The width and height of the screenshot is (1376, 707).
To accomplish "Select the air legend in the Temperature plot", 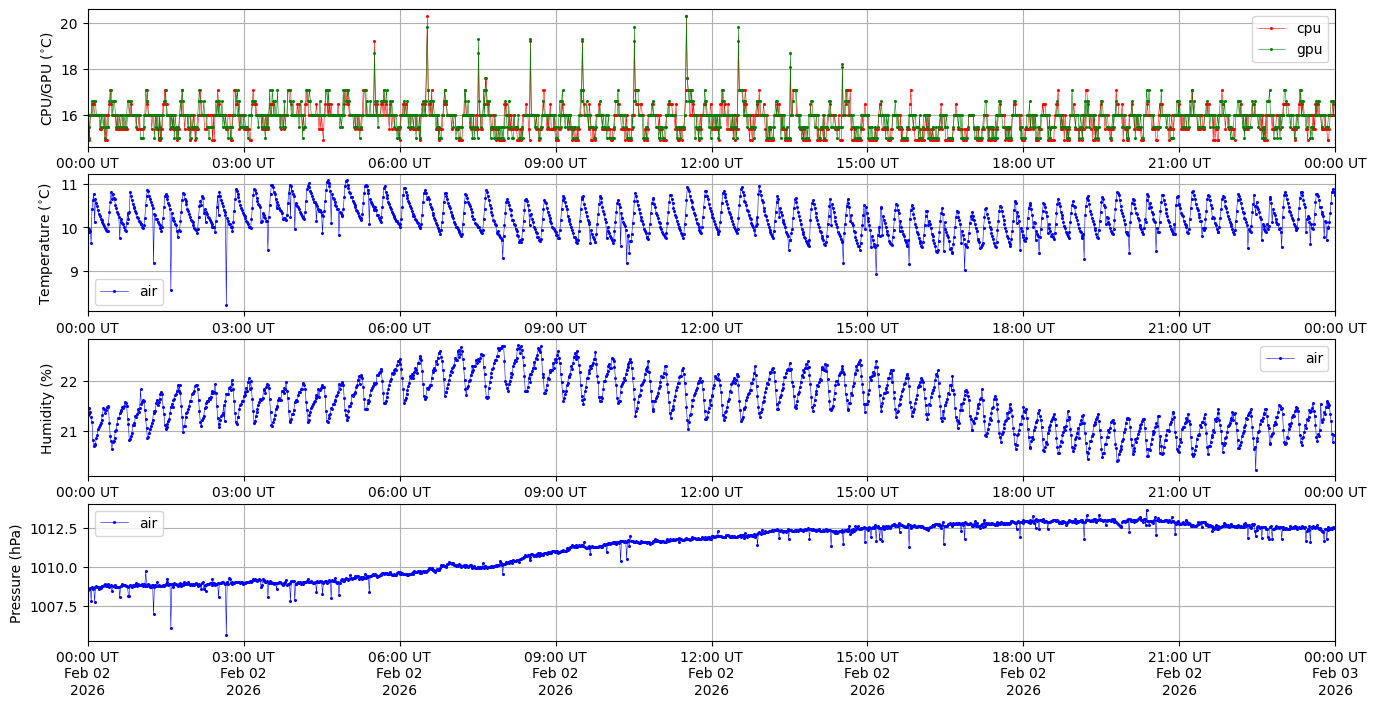I will (x=148, y=291).
